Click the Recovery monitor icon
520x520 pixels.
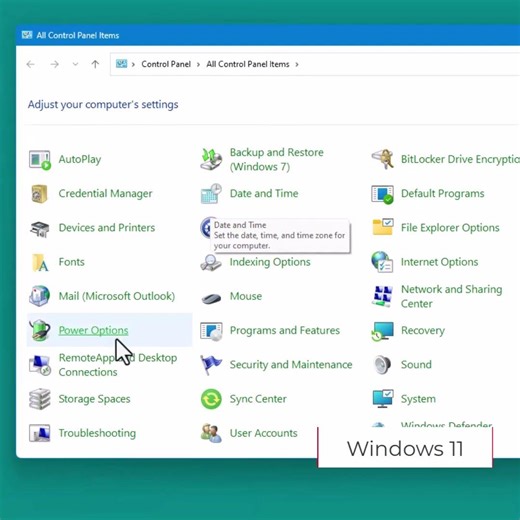pyautogui.click(x=382, y=331)
